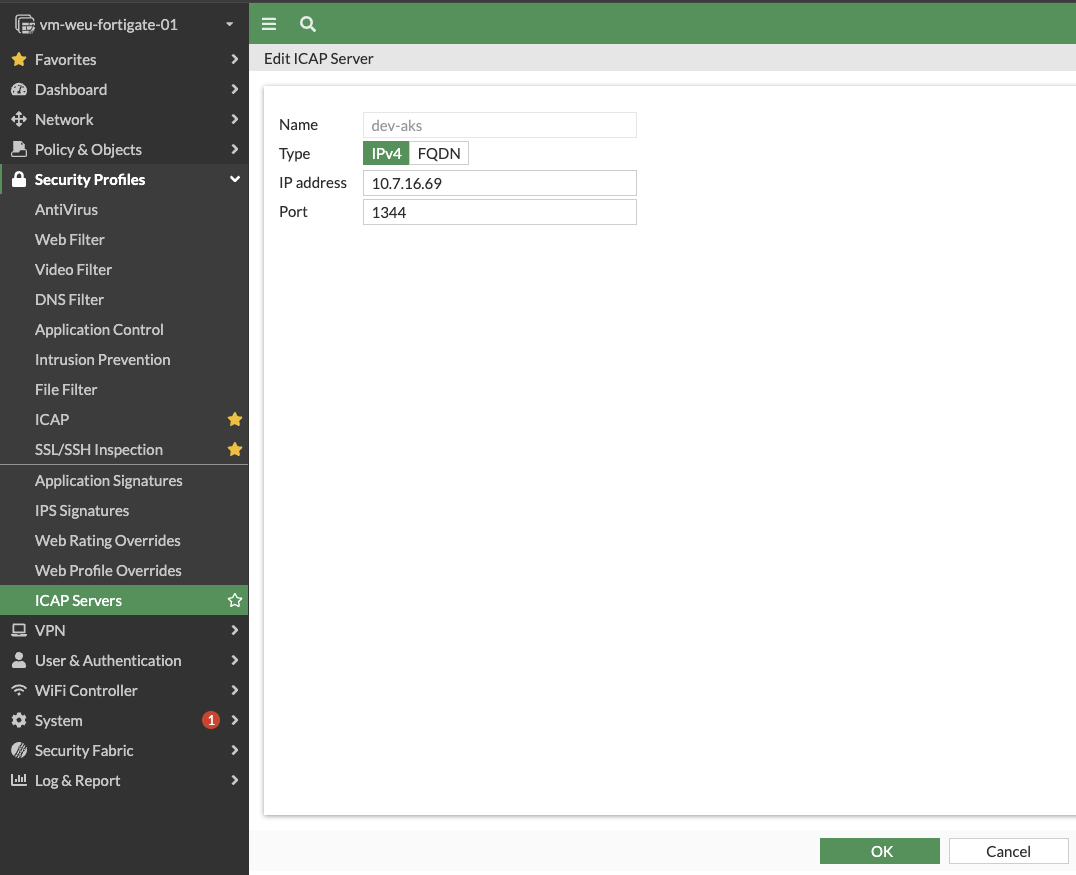Unfavorite ICAP using its yellow star
The width and height of the screenshot is (1076, 875).
click(235, 420)
